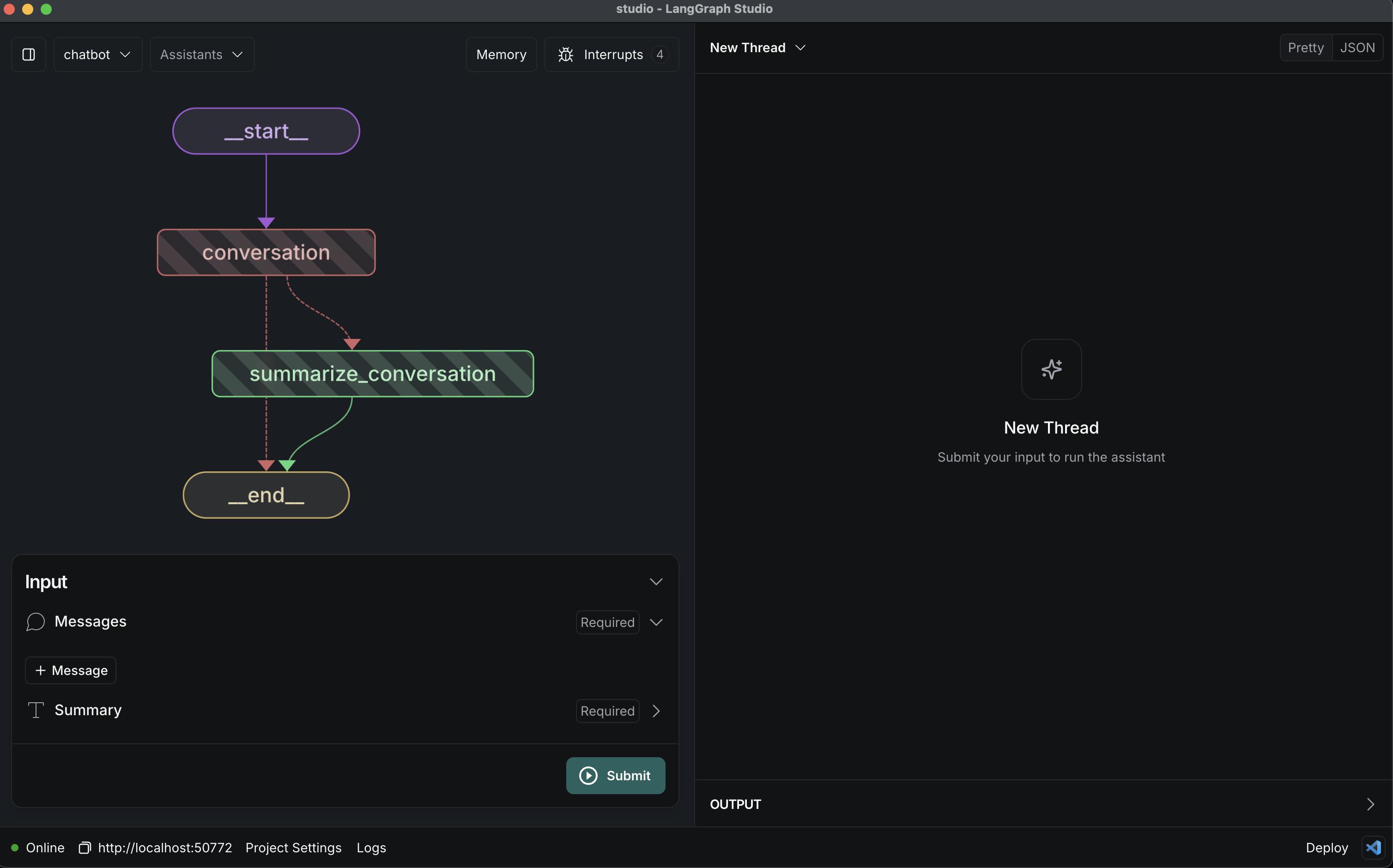This screenshot has height=868, width=1393.
Task: Toggle interrupt on conversation node
Action: [266, 253]
